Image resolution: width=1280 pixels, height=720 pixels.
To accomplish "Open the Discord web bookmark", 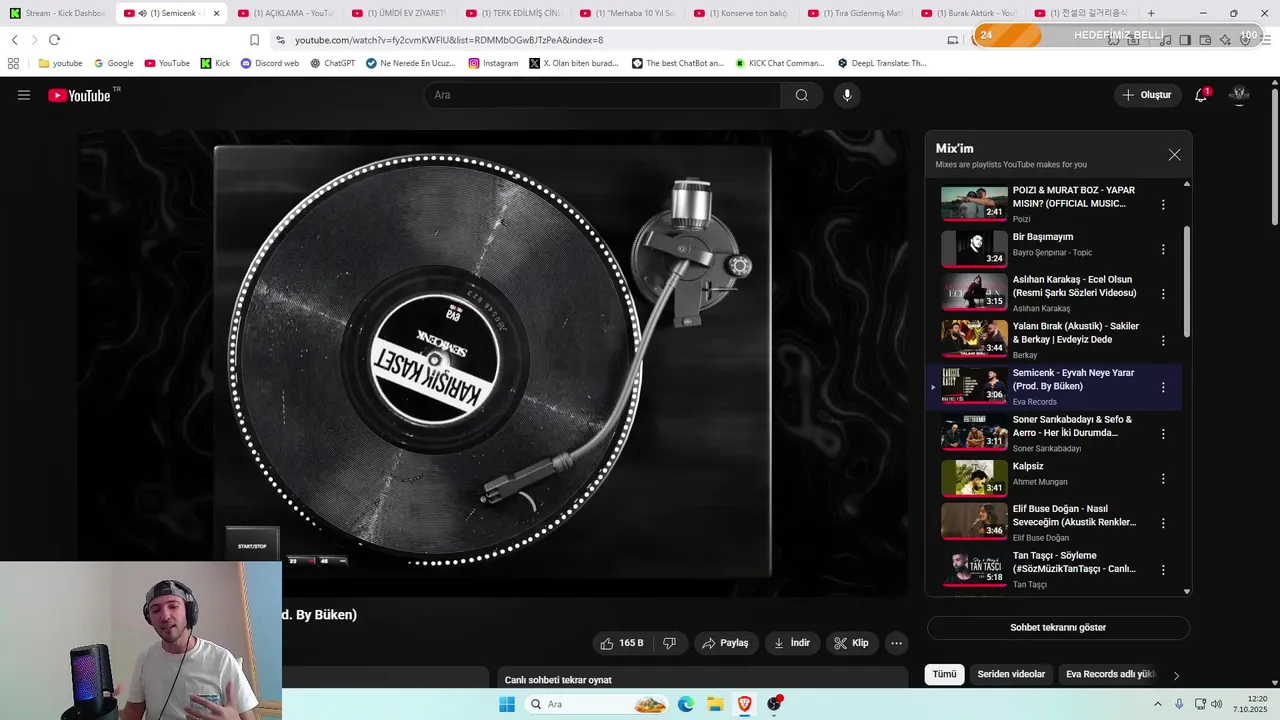I will 270,63.
